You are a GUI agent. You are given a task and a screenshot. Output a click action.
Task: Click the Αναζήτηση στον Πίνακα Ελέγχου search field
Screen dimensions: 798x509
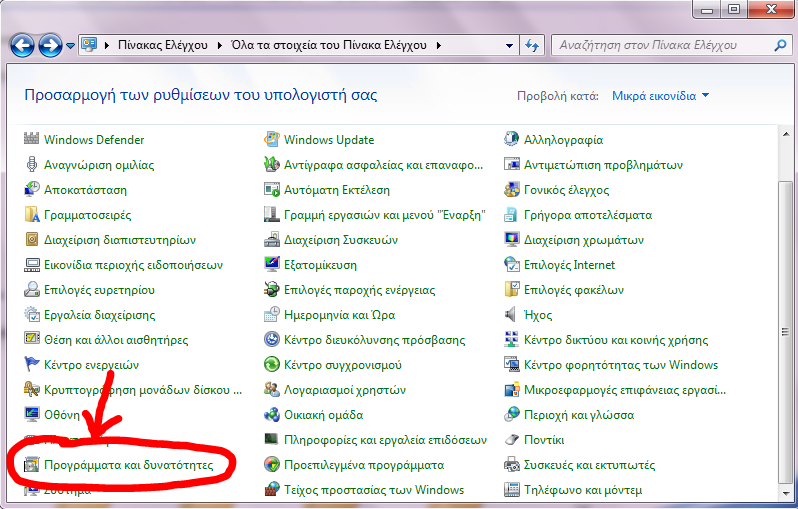point(660,46)
